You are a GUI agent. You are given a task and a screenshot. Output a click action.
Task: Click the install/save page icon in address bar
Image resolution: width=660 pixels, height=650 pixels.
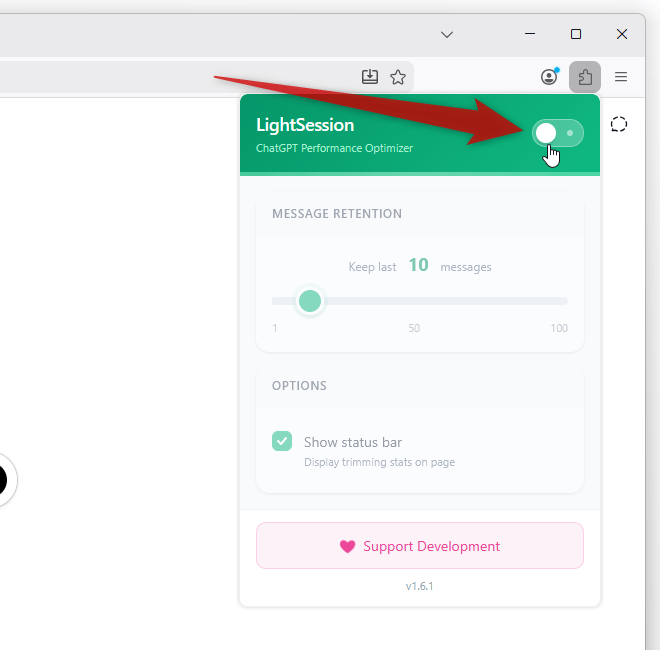[370, 77]
